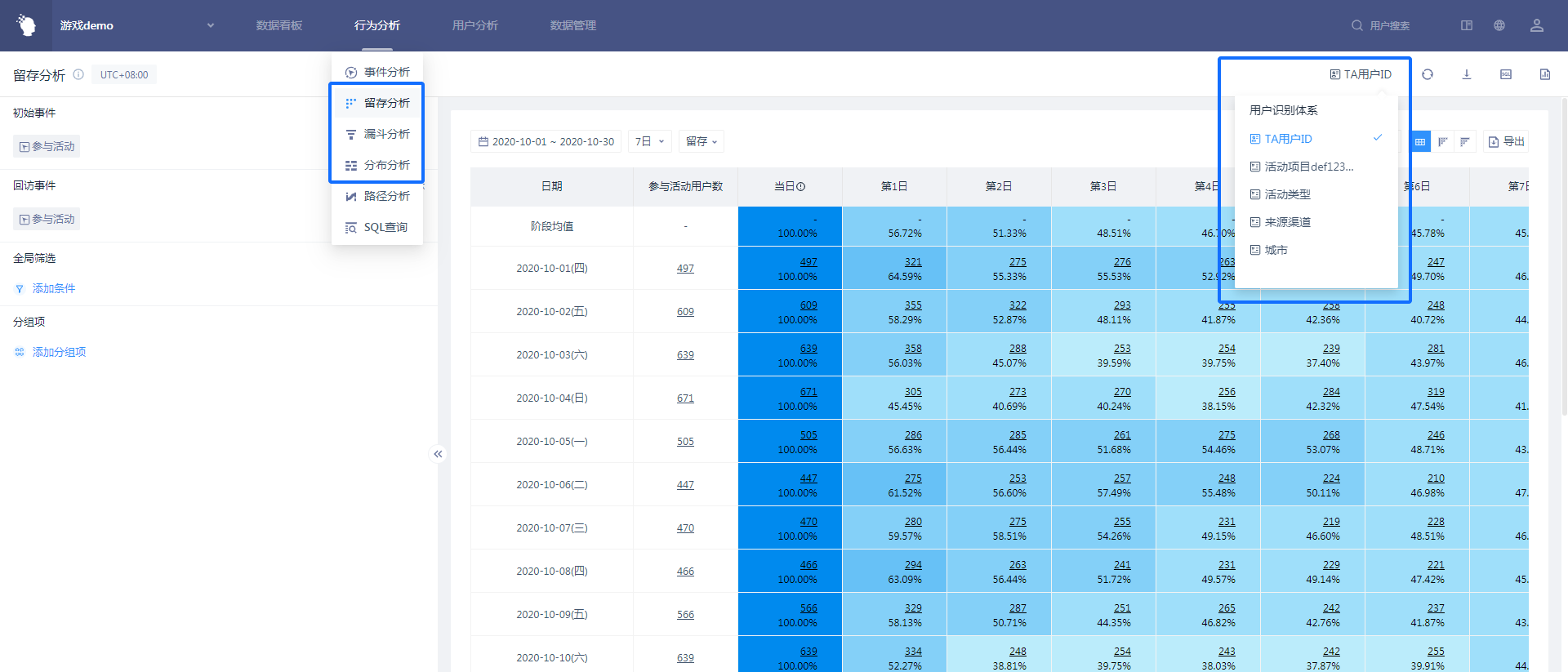1568x672 pixels.
Task: Open the SQL view icon
Action: click(1506, 74)
